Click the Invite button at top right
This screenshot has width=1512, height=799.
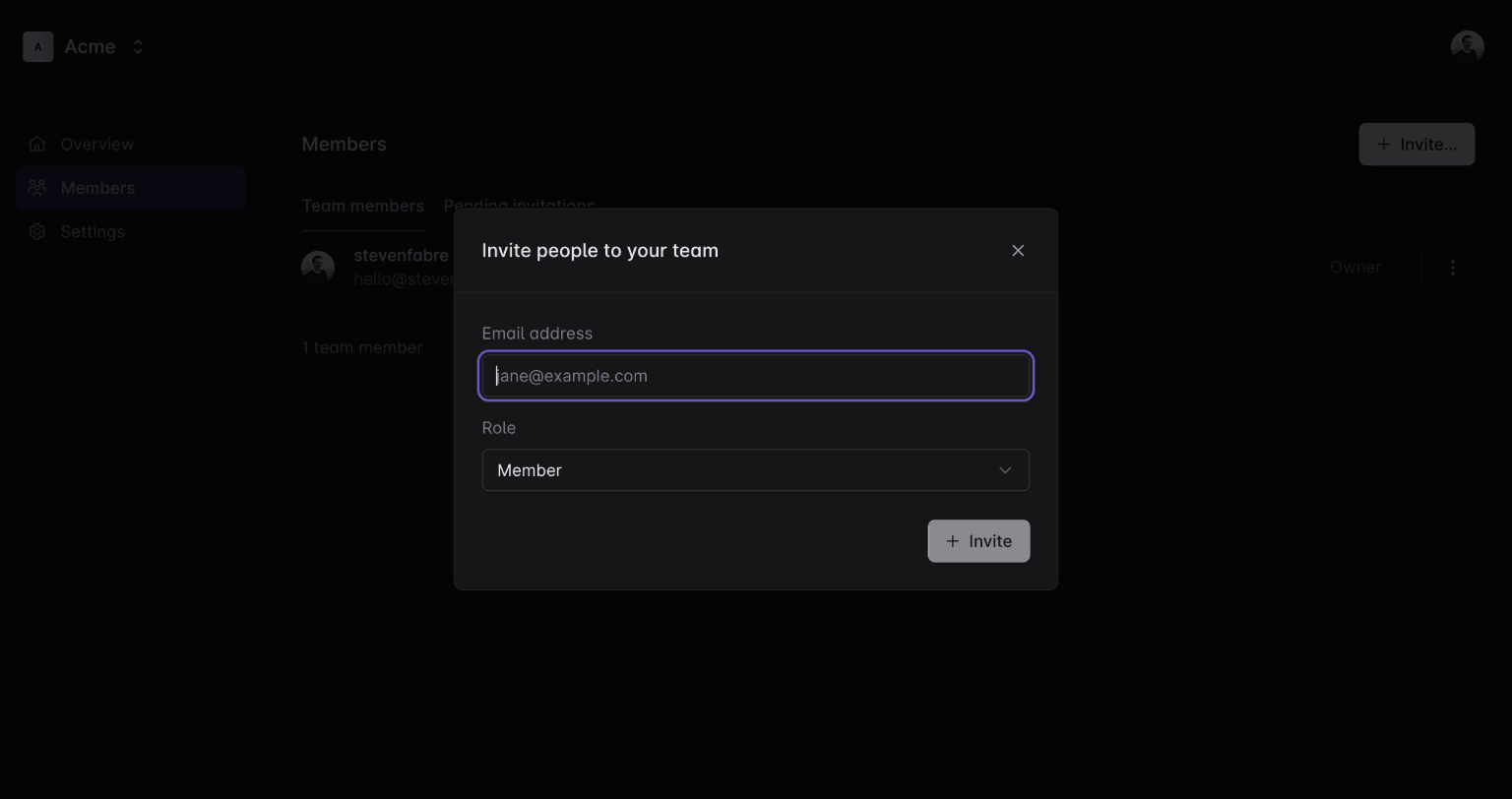click(1416, 144)
